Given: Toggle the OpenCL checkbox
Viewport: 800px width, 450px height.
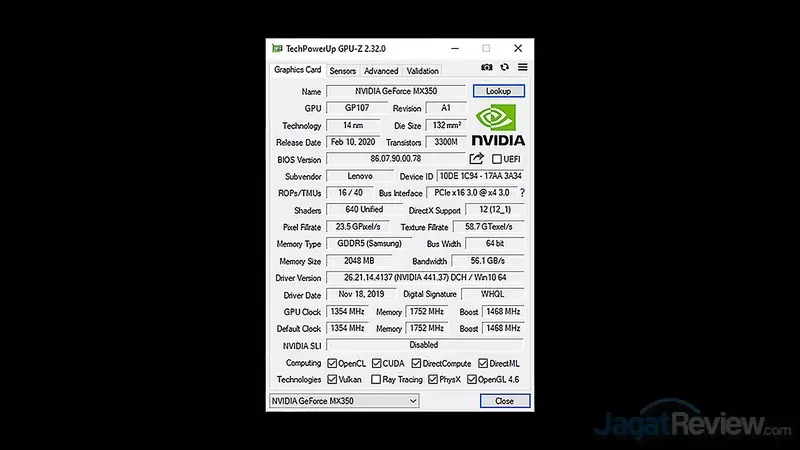Looking at the screenshot, I should pyautogui.click(x=332, y=363).
